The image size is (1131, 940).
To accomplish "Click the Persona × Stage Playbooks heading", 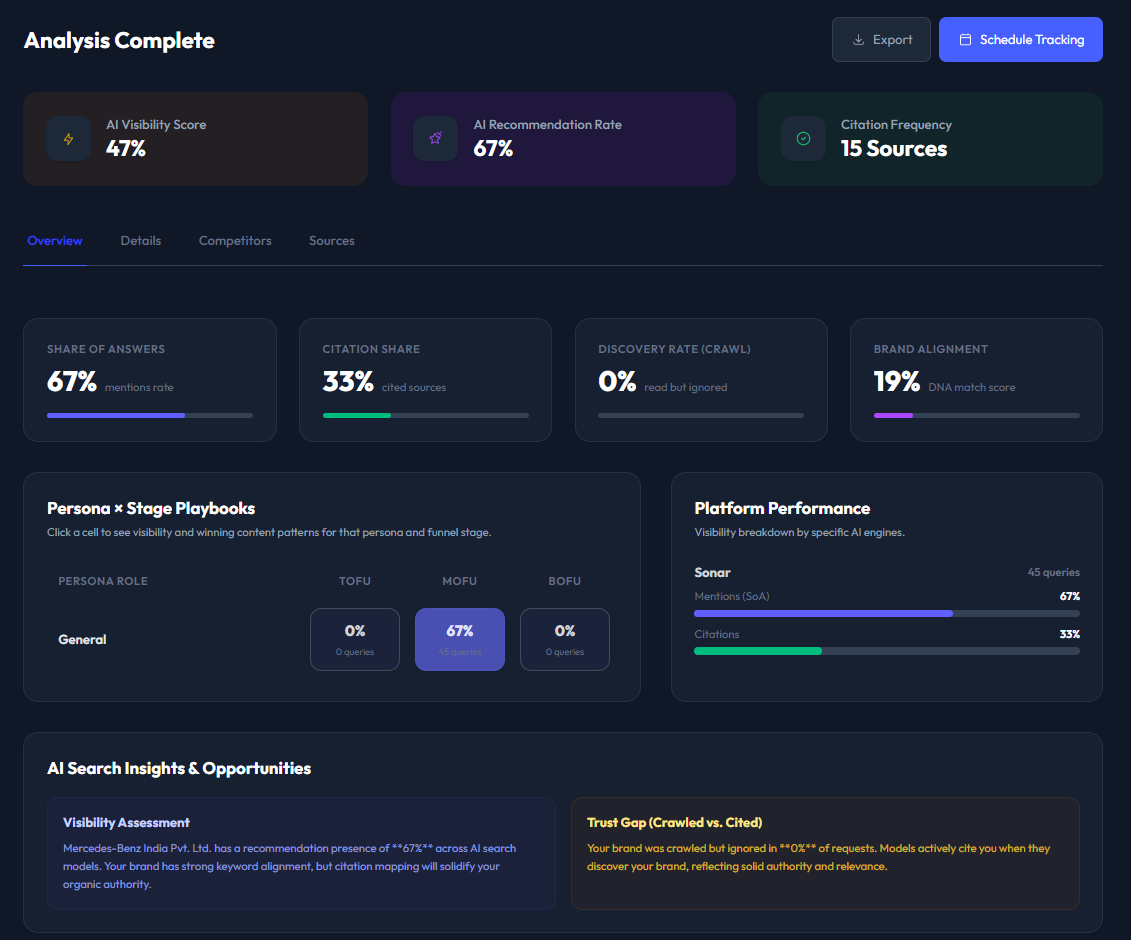I will pyautogui.click(x=151, y=509).
